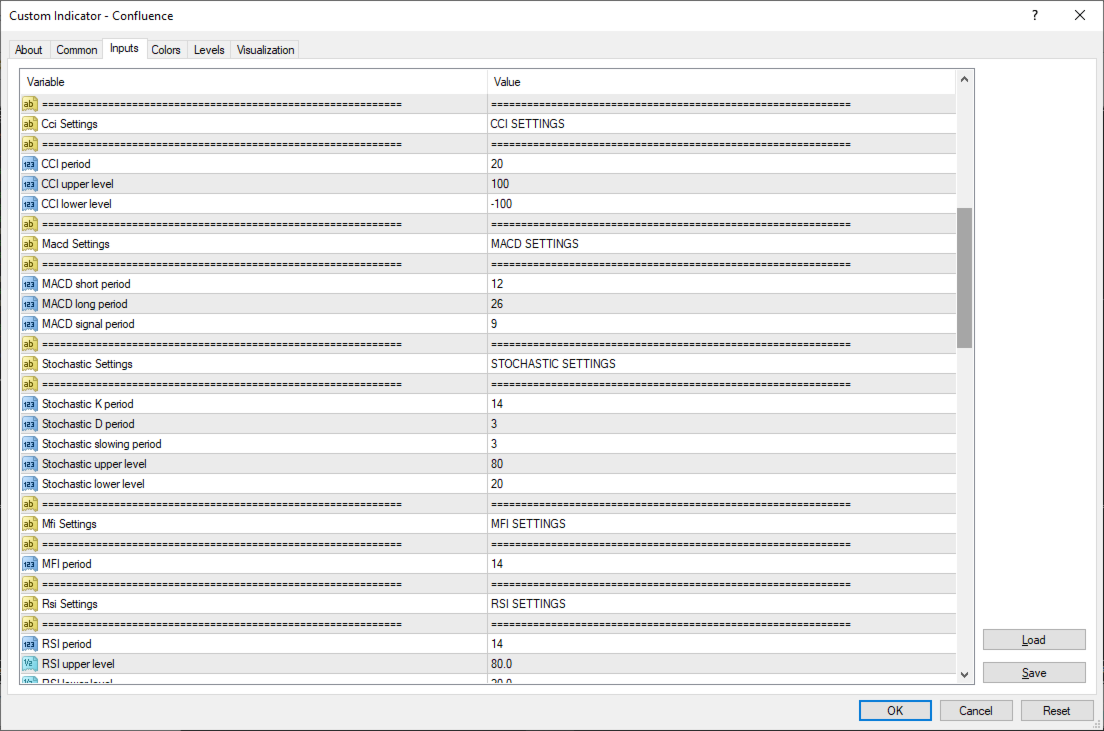The width and height of the screenshot is (1104, 731).
Task: Click the integer icon beside RSI period
Action: (x=29, y=644)
